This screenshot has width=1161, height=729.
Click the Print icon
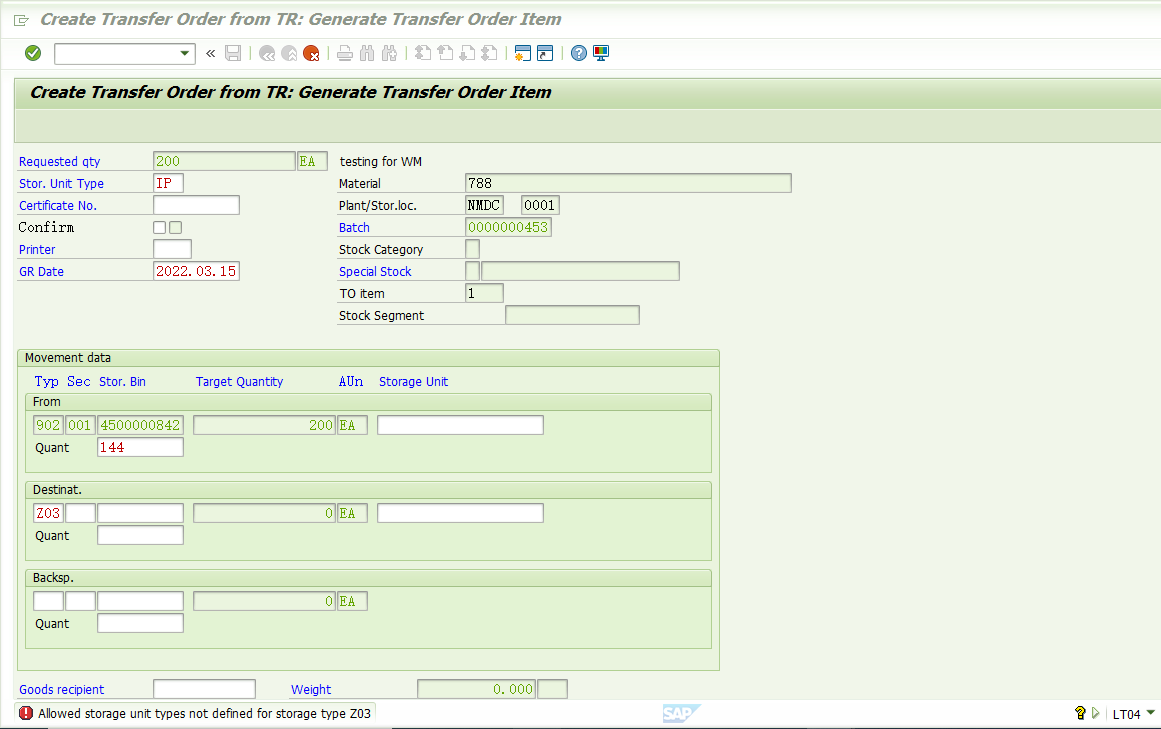(344, 53)
